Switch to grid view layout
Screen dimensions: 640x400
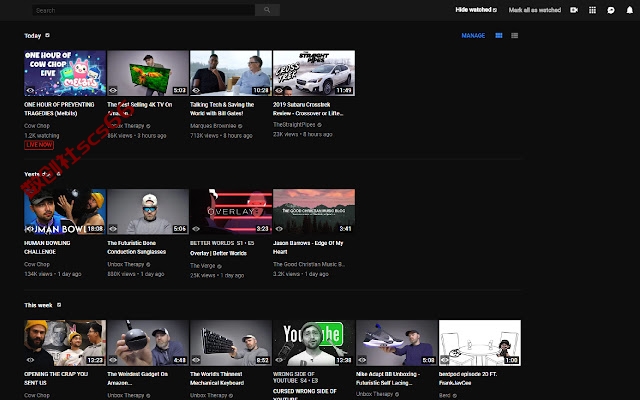(x=499, y=36)
